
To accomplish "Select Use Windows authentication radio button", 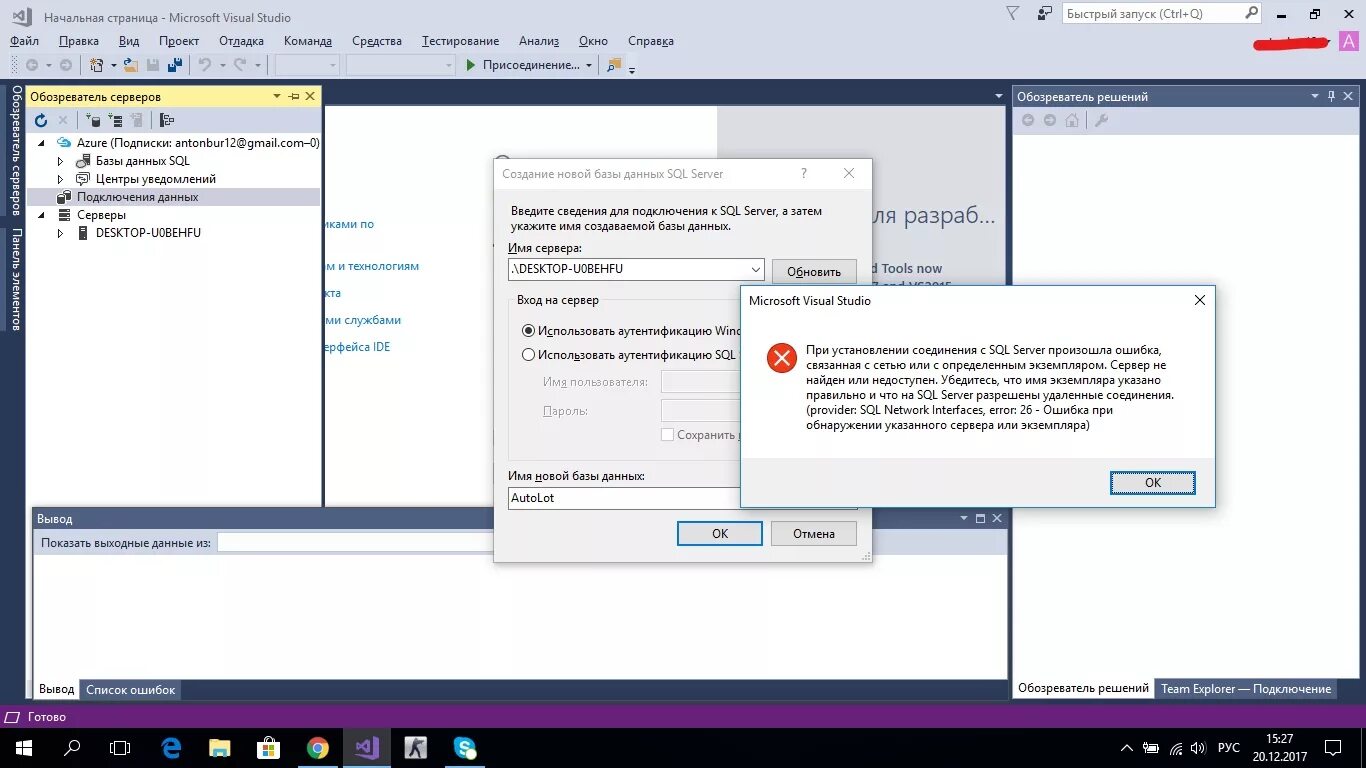I will click(x=529, y=330).
